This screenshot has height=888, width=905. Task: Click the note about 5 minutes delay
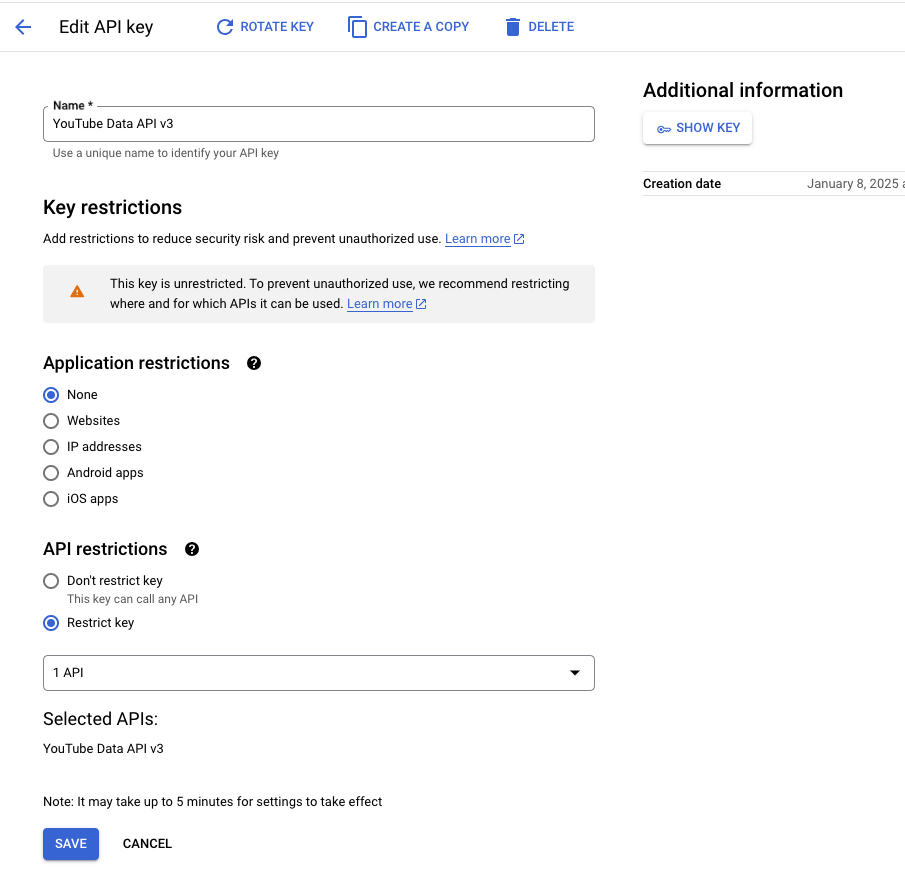(212, 802)
